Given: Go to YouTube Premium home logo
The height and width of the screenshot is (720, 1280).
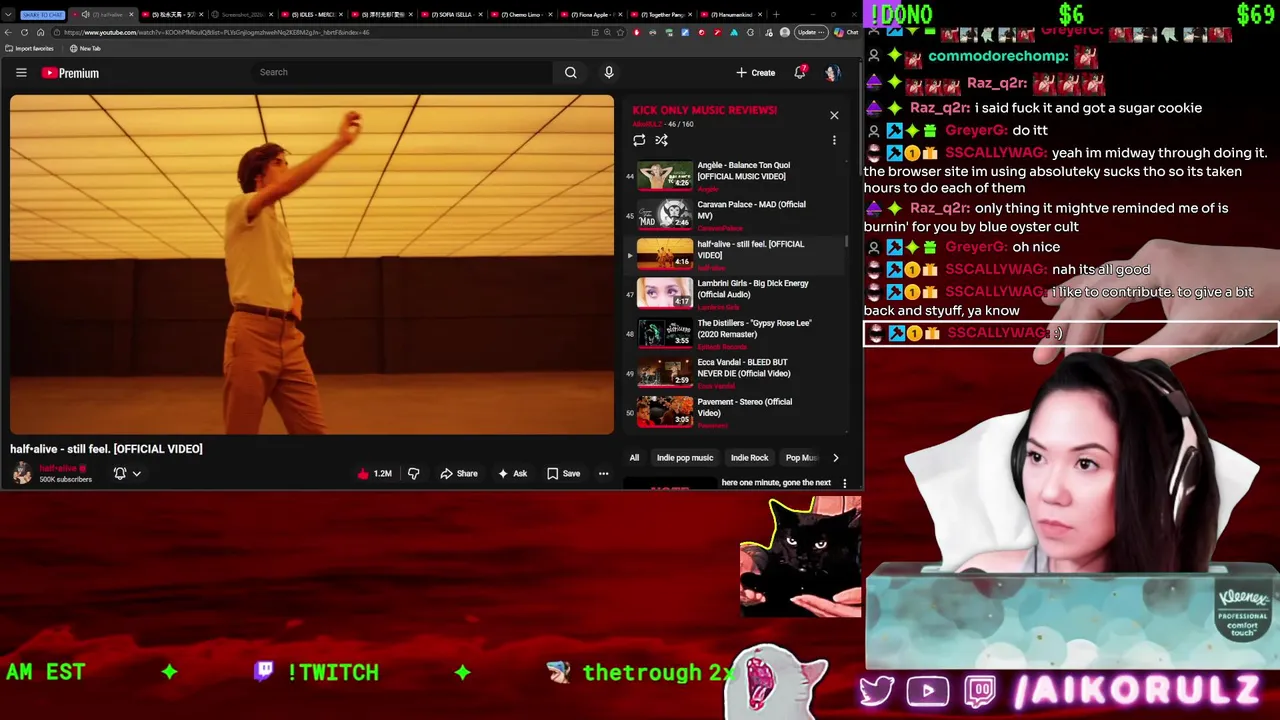Looking at the screenshot, I should (70, 73).
